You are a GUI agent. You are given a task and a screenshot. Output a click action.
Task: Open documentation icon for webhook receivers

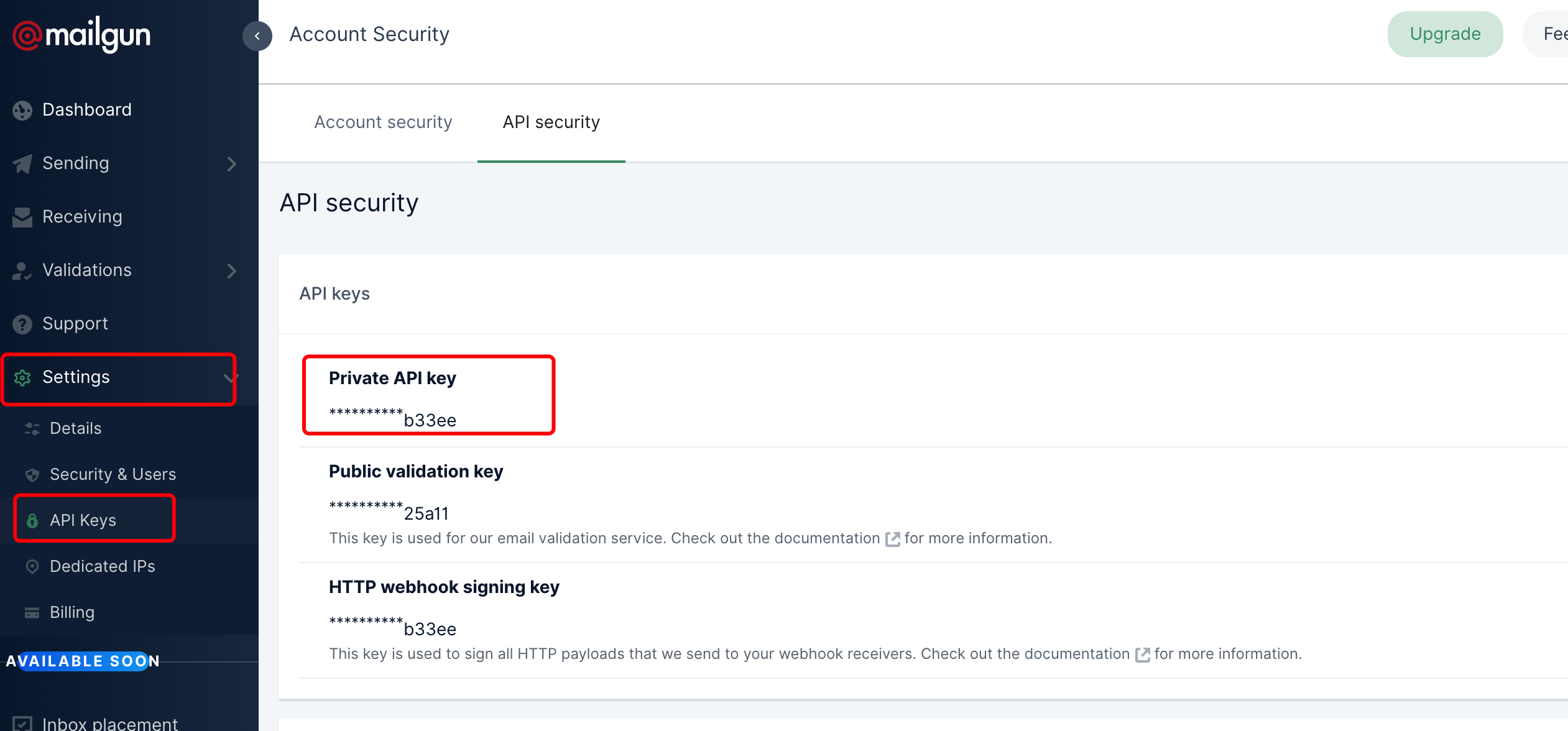[x=1142, y=655]
